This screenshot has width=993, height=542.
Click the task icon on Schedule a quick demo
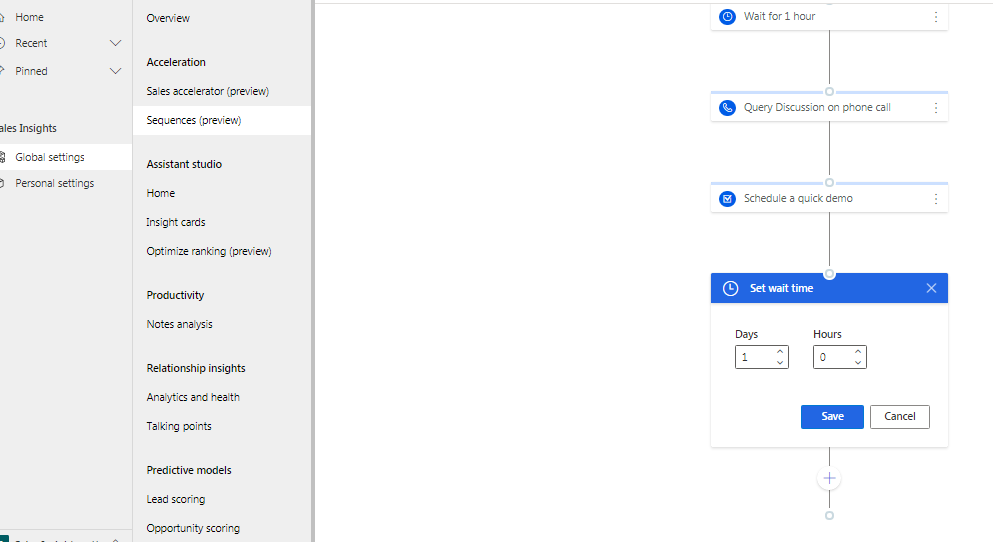tap(728, 199)
